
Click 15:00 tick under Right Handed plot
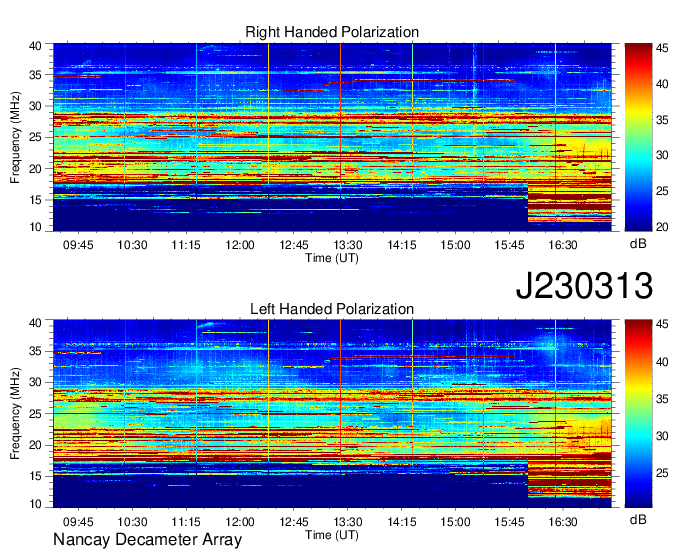(455, 245)
